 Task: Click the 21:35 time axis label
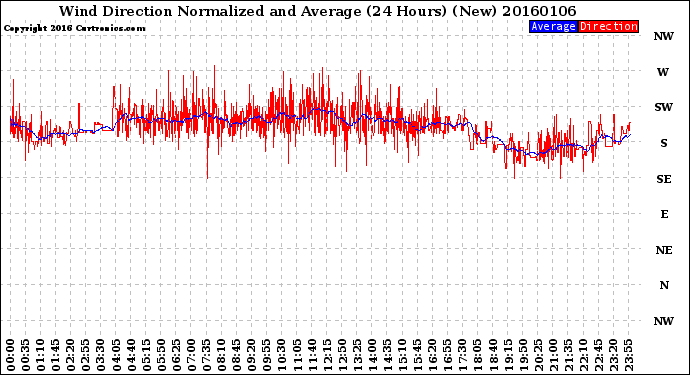pyautogui.click(x=568, y=355)
